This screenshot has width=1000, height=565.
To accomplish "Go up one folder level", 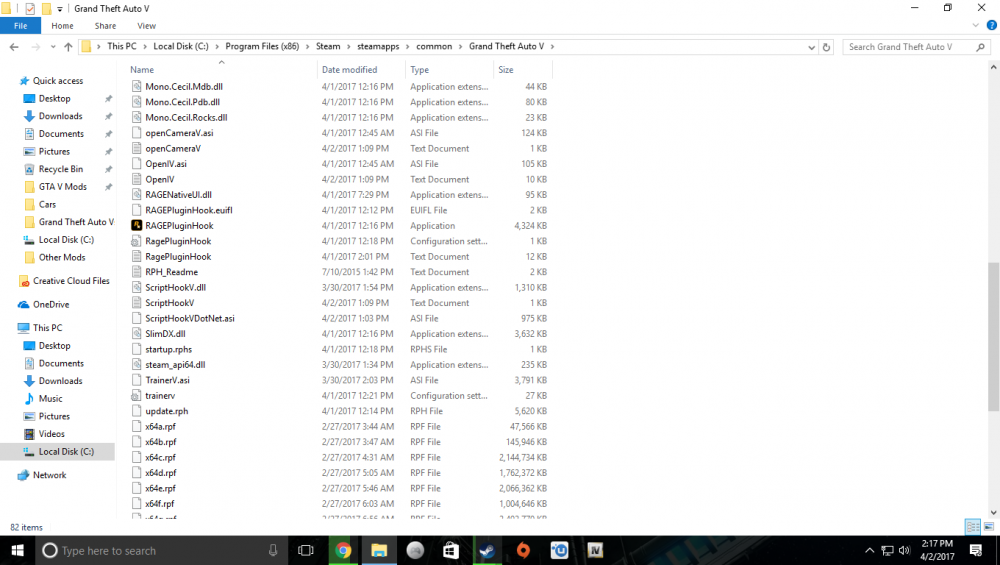I will (68, 47).
